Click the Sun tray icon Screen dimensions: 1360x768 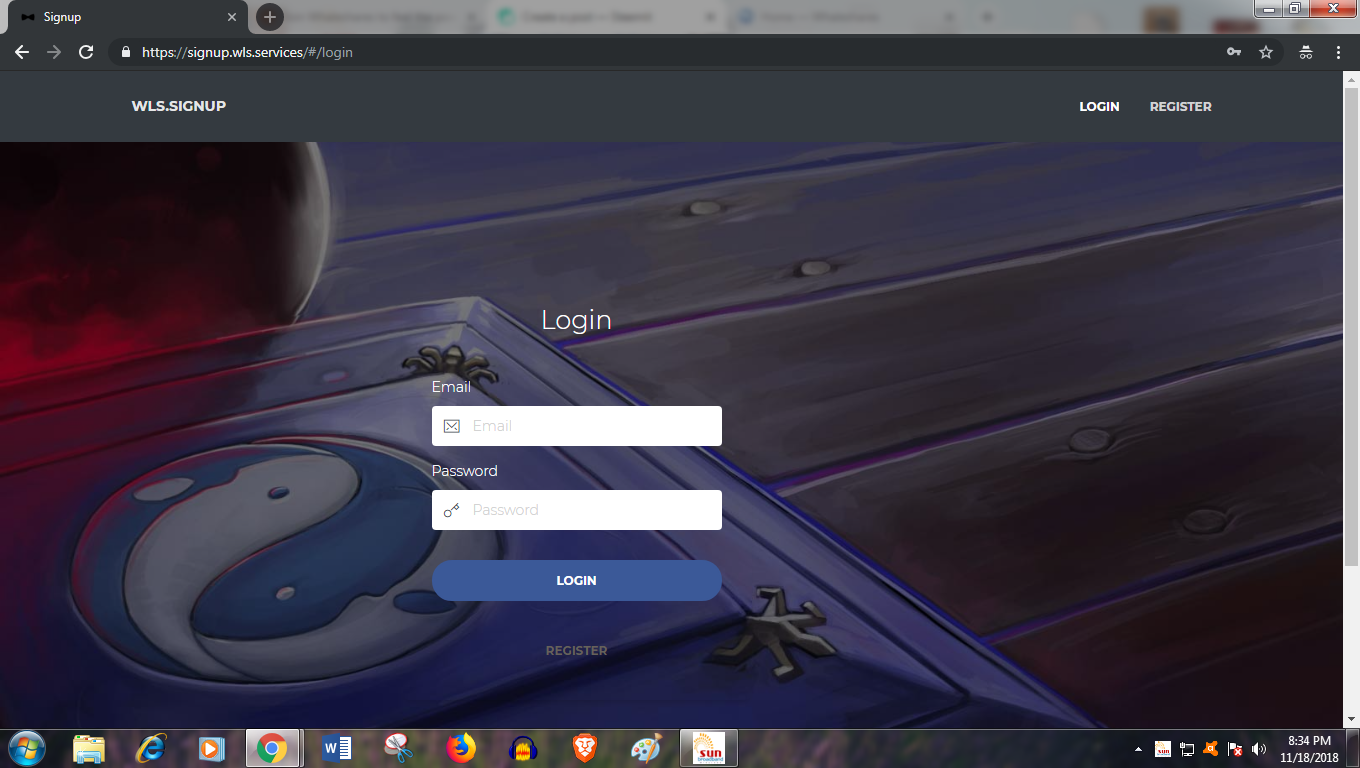point(1163,749)
